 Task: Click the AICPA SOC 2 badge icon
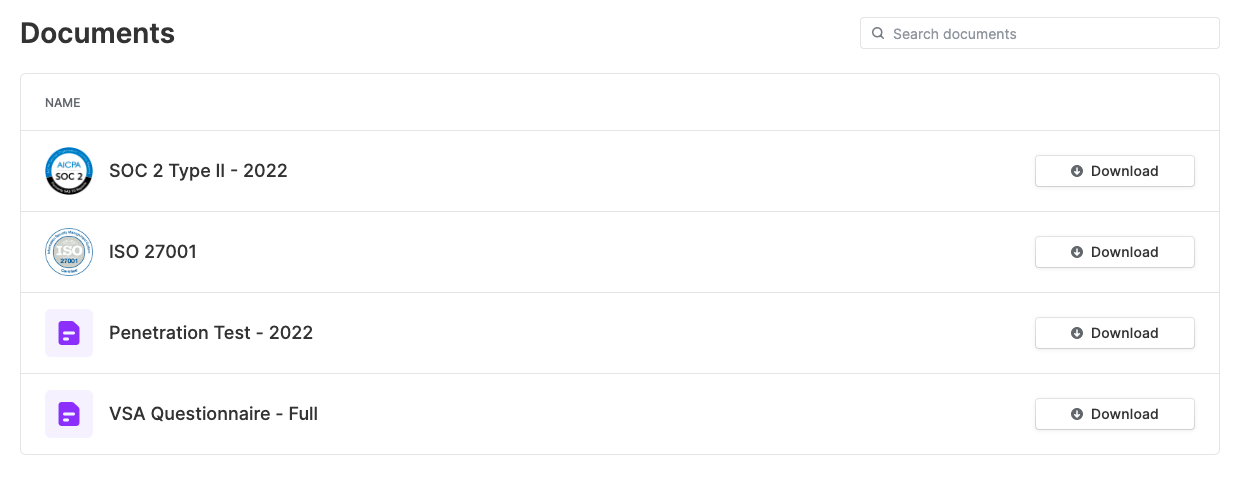coord(69,171)
